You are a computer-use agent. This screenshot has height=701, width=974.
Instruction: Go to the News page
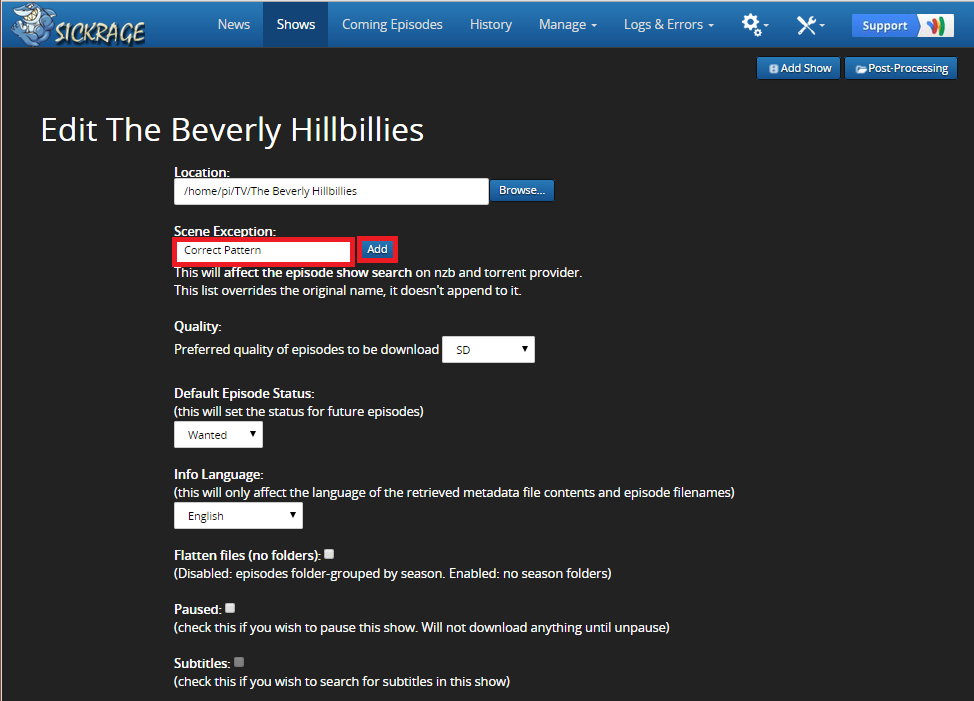(233, 24)
